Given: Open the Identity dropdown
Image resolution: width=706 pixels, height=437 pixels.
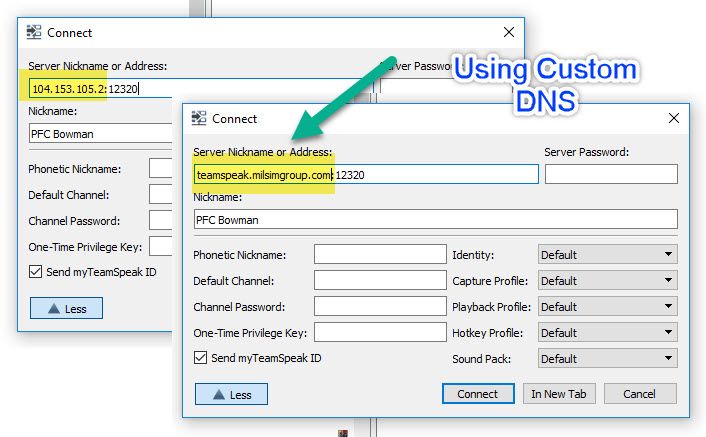Looking at the screenshot, I should 607,255.
